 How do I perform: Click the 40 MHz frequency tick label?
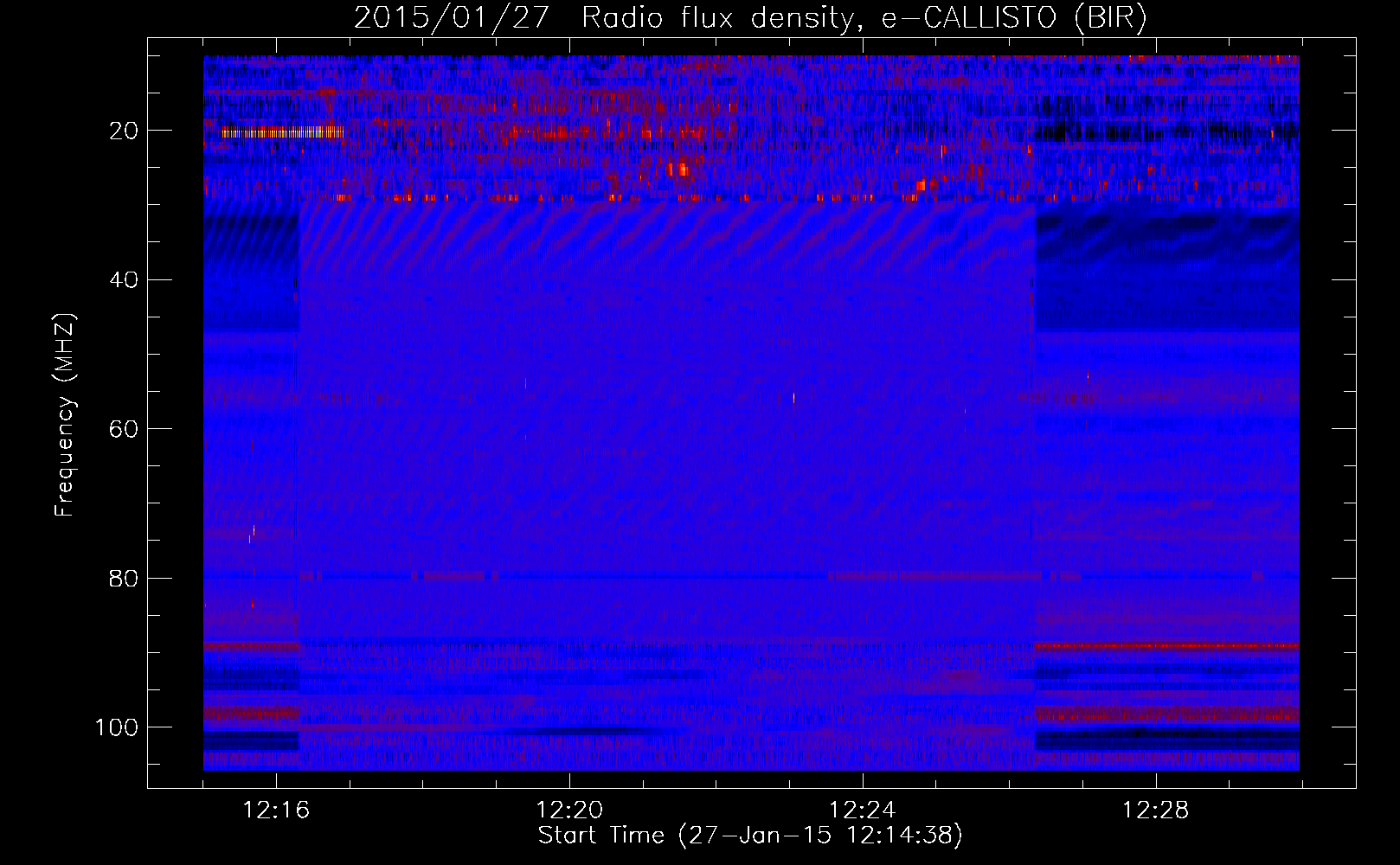coord(124,280)
